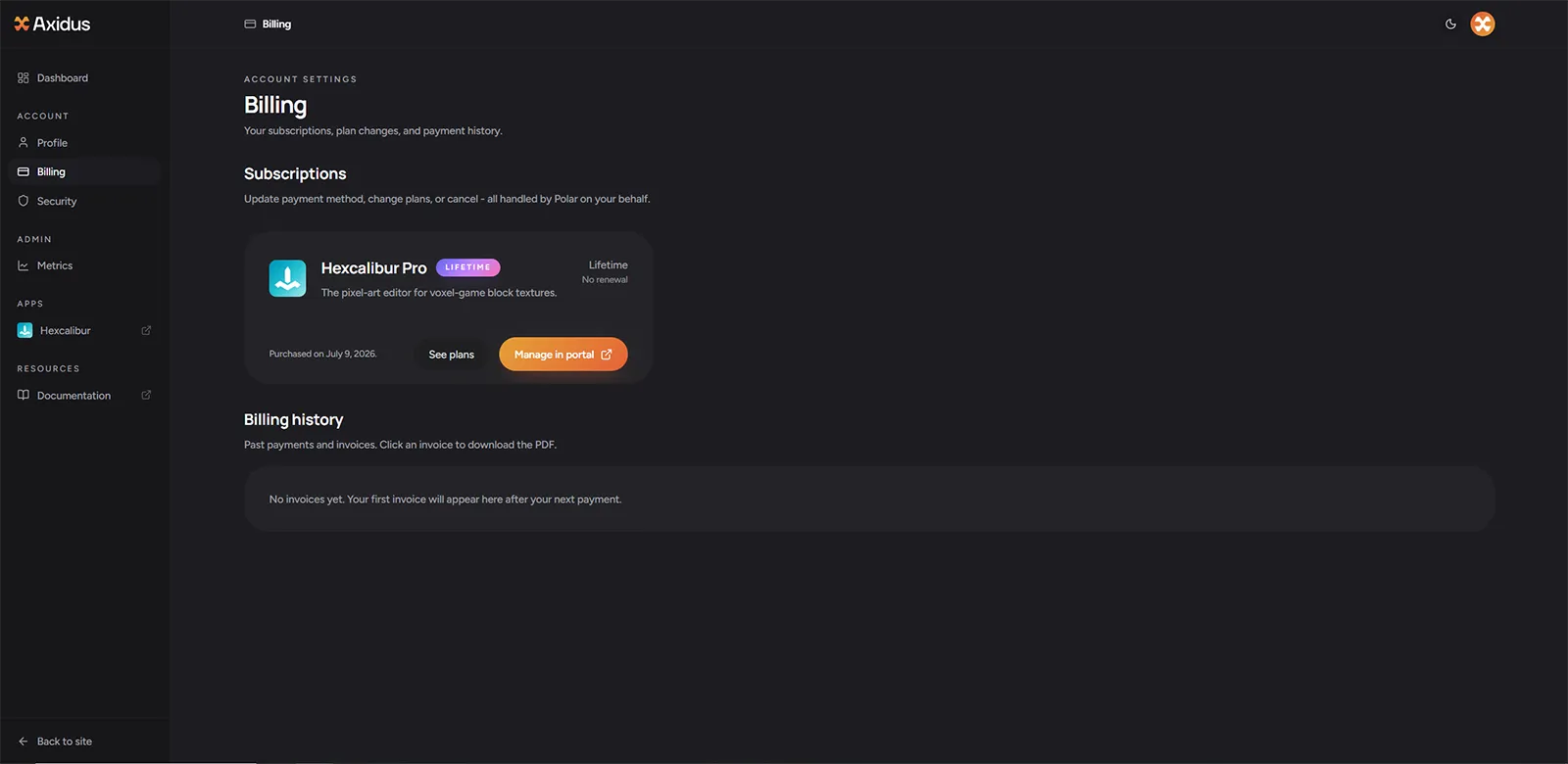Viewport: 1568px width, 764px height.
Task: Click the Billing breadcrumb in header
Action: pos(276,24)
